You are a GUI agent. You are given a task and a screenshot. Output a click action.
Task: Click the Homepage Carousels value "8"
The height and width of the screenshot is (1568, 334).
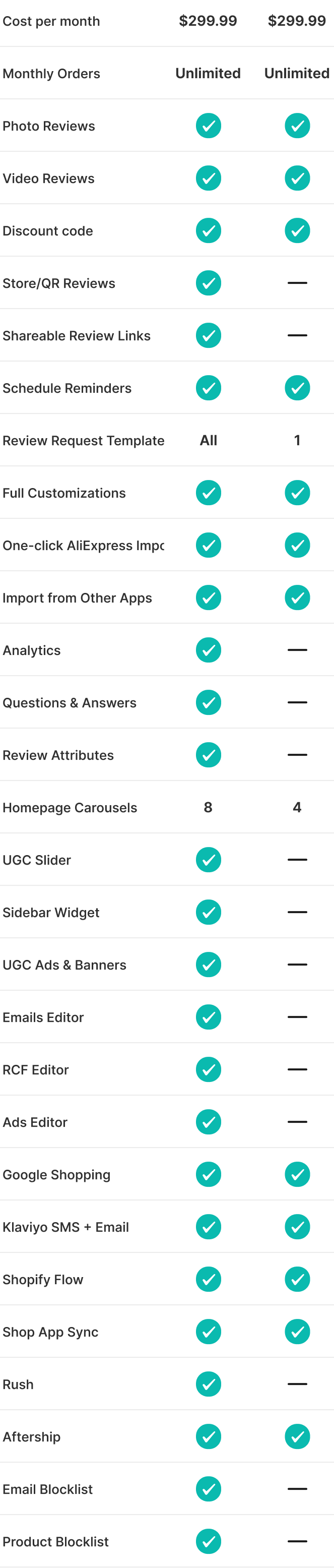pyautogui.click(x=208, y=807)
